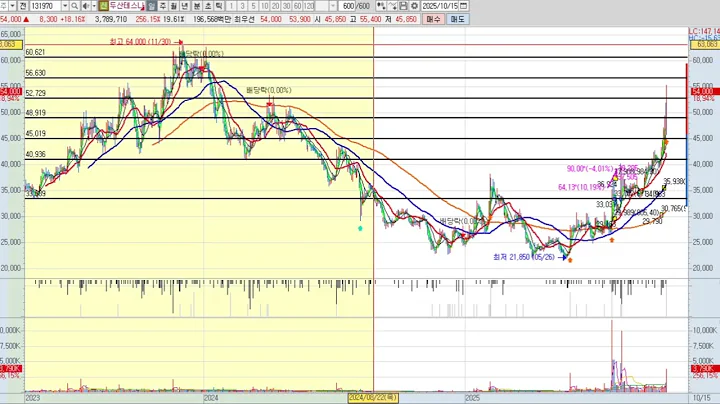The width and height of the screenshot is (720, 404).
Task: Click the 10/15 date label at bottom right
Action: coord(701,398)
